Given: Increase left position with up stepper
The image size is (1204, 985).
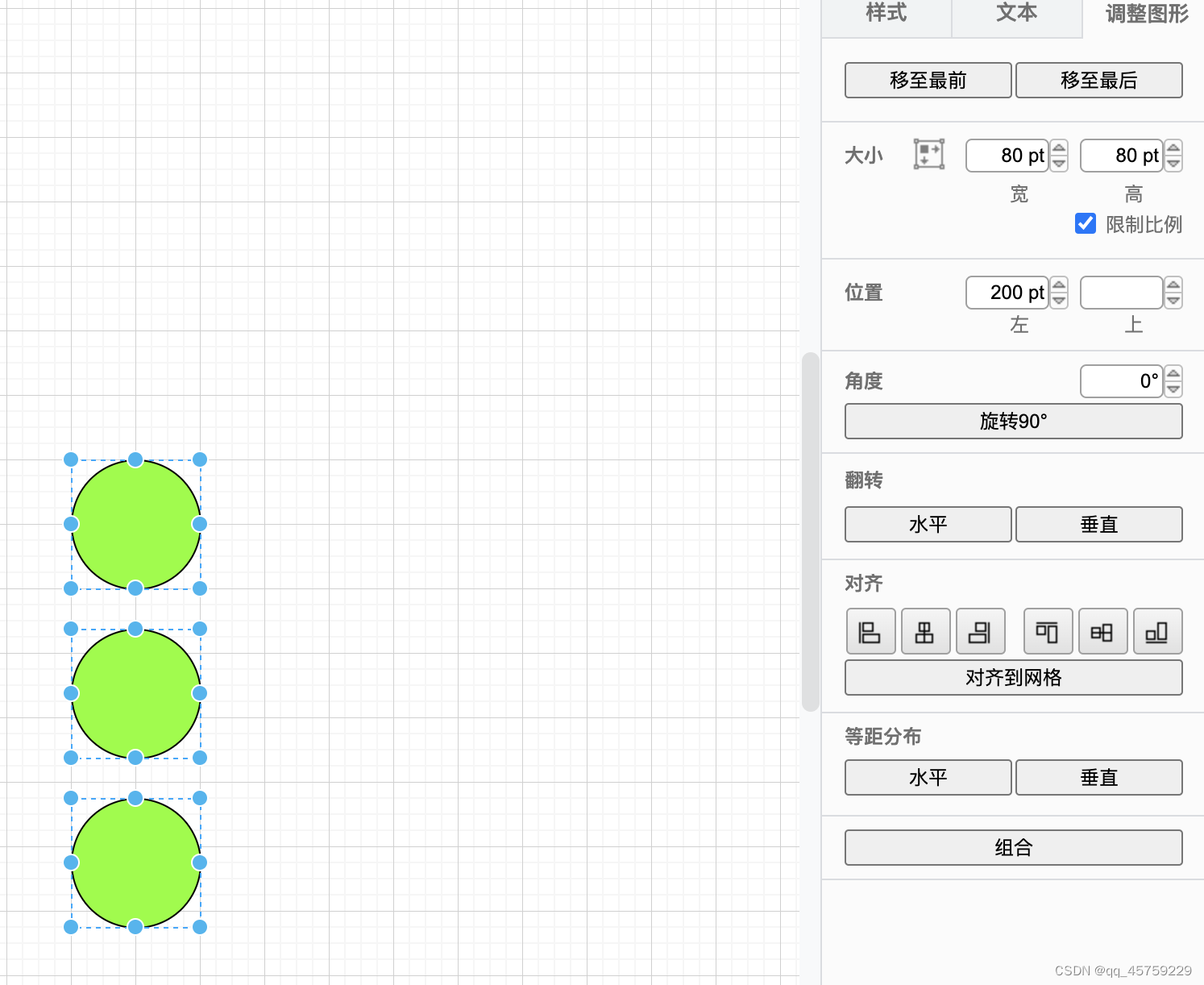Looking at the screenshot, I should (x=1059, y=285).
